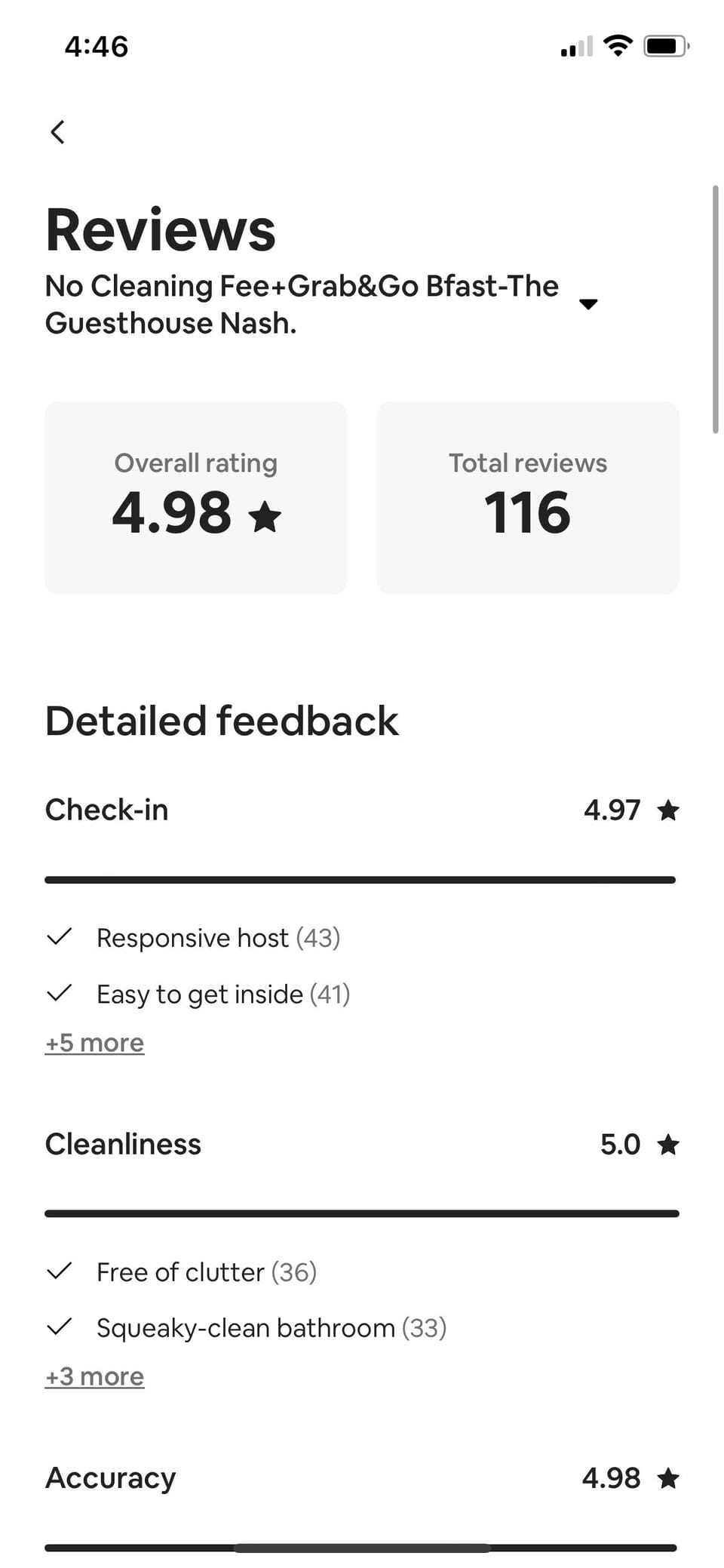This screenshot has width=724, height=1568.
Task: Tap the star beside overall rating 4.98
Action: click(265, 517)
